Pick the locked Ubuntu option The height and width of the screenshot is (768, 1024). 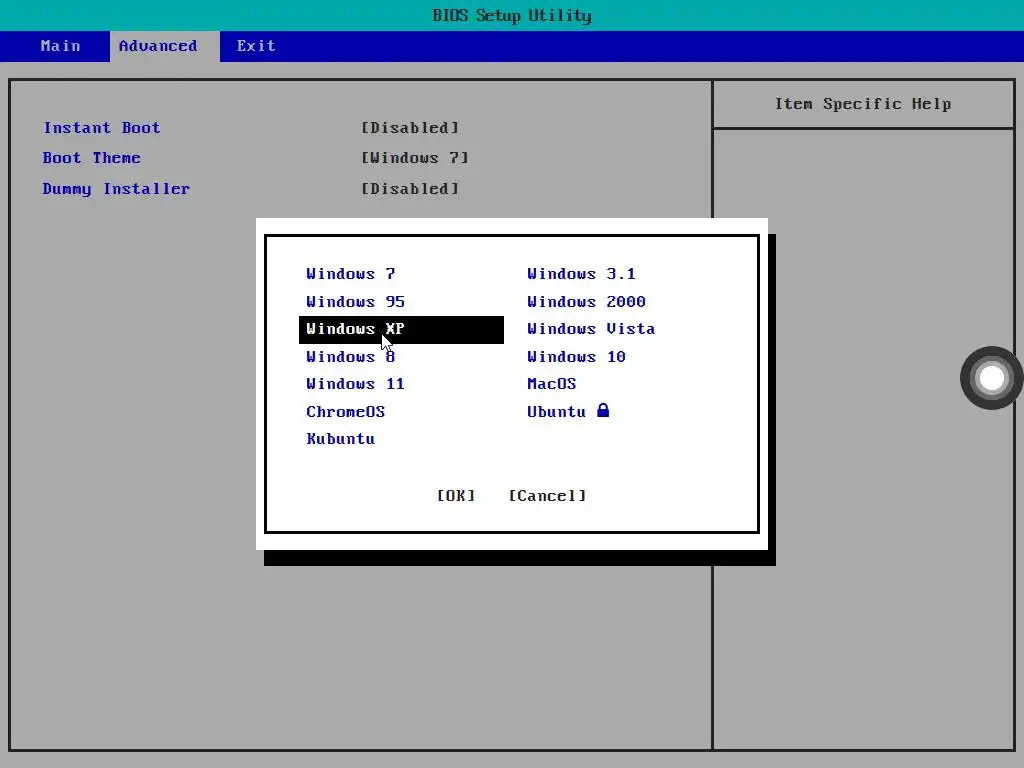568,411
